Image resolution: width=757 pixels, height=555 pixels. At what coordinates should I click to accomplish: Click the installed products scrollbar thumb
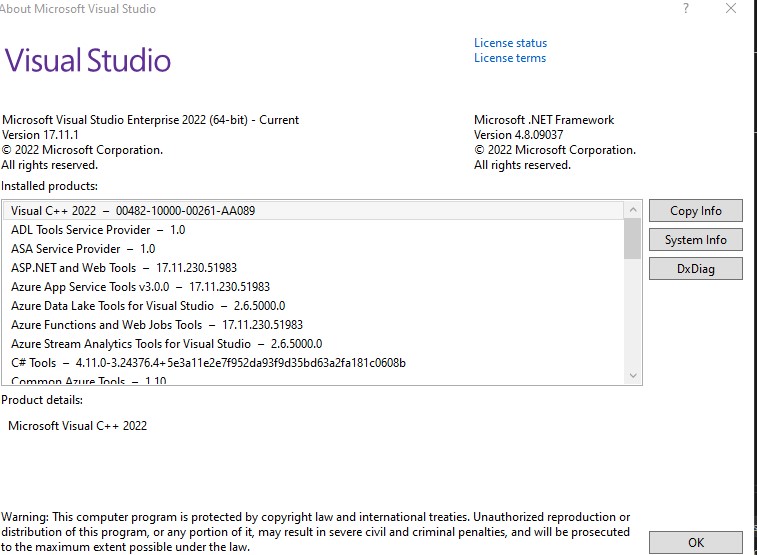point(632,238)
